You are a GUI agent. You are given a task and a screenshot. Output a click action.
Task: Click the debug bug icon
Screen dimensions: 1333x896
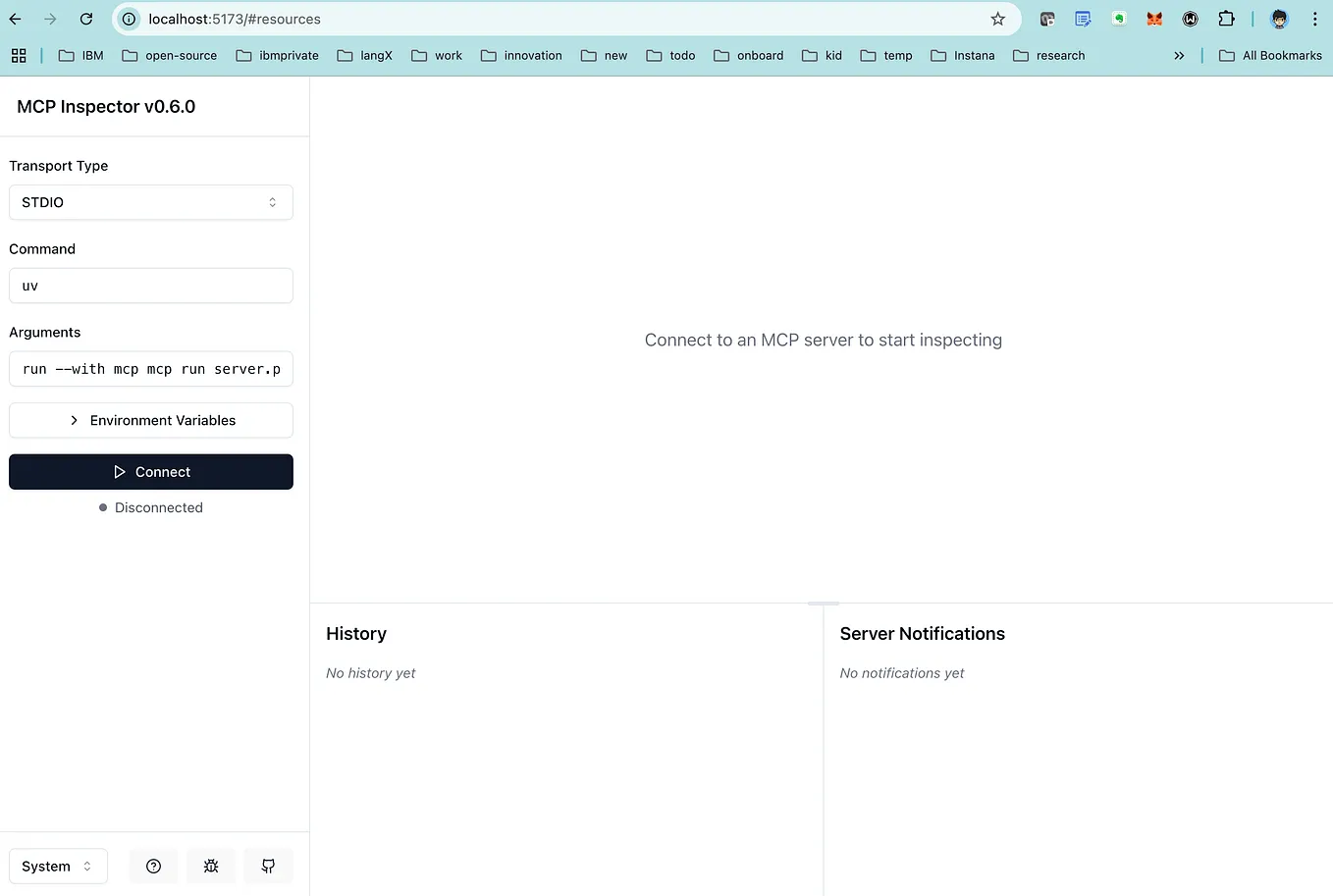[211, 866]
